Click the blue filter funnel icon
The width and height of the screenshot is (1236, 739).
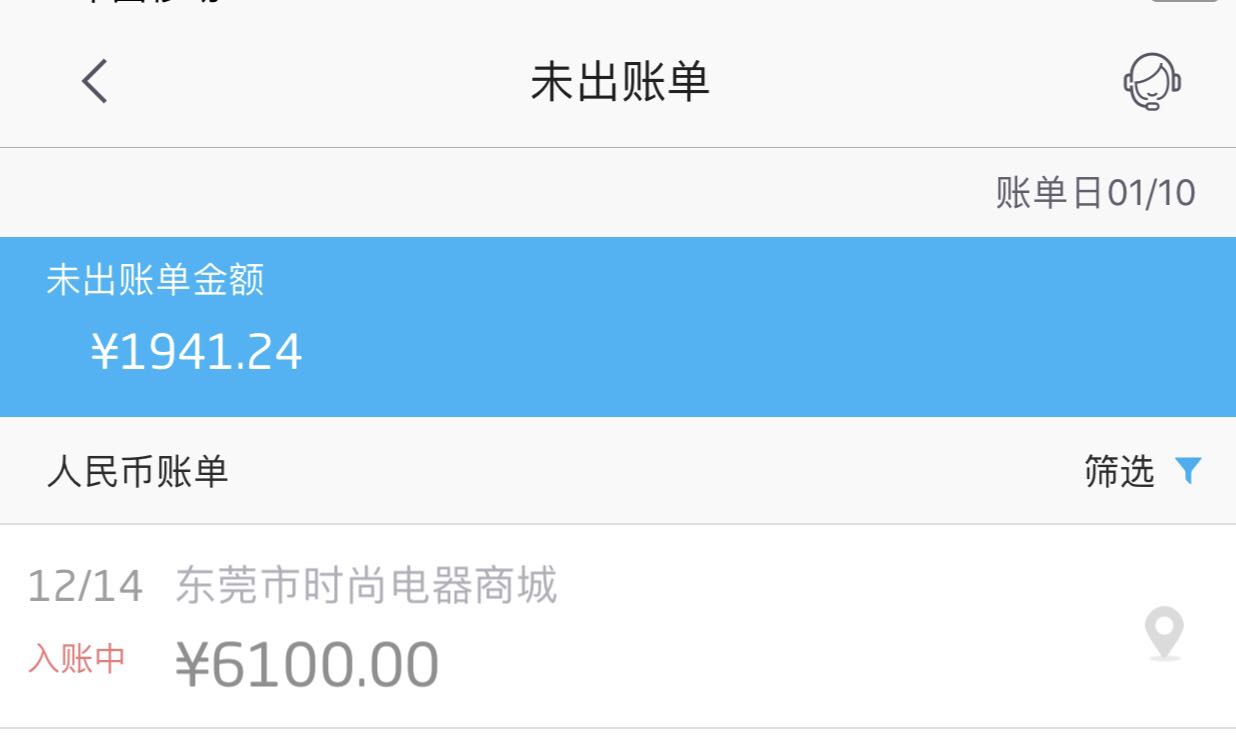coord(1188,471)
